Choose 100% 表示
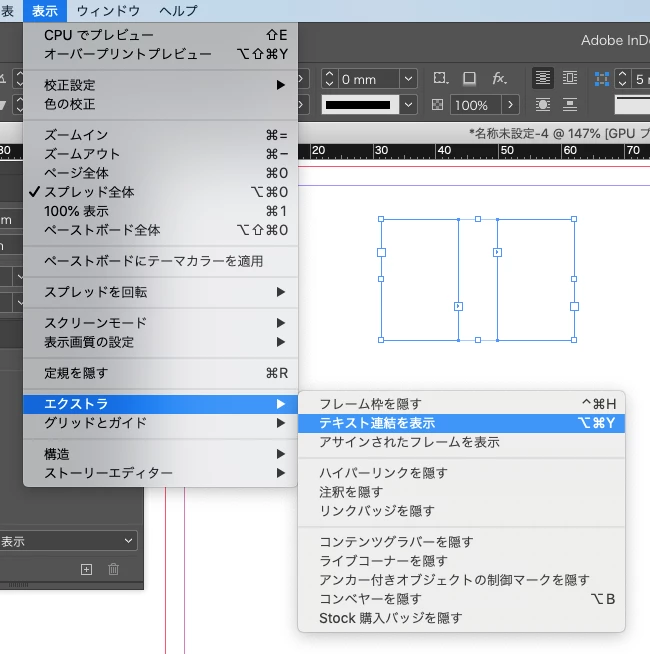The width and height of the screenshot is (650, 654). (x=161, y=211)
